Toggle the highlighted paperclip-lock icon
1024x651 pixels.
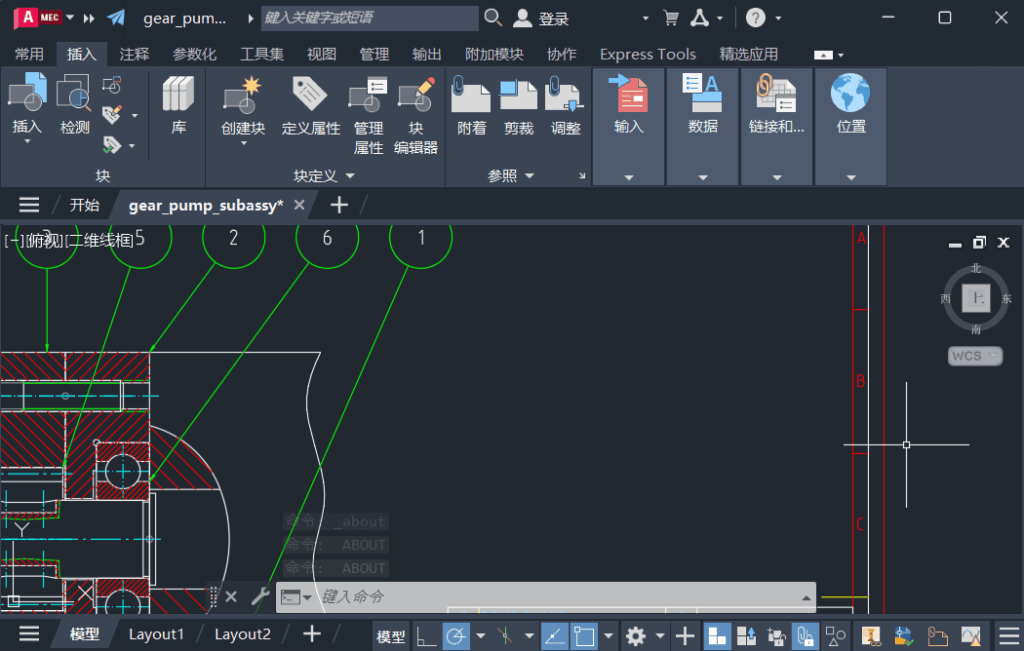805,635
